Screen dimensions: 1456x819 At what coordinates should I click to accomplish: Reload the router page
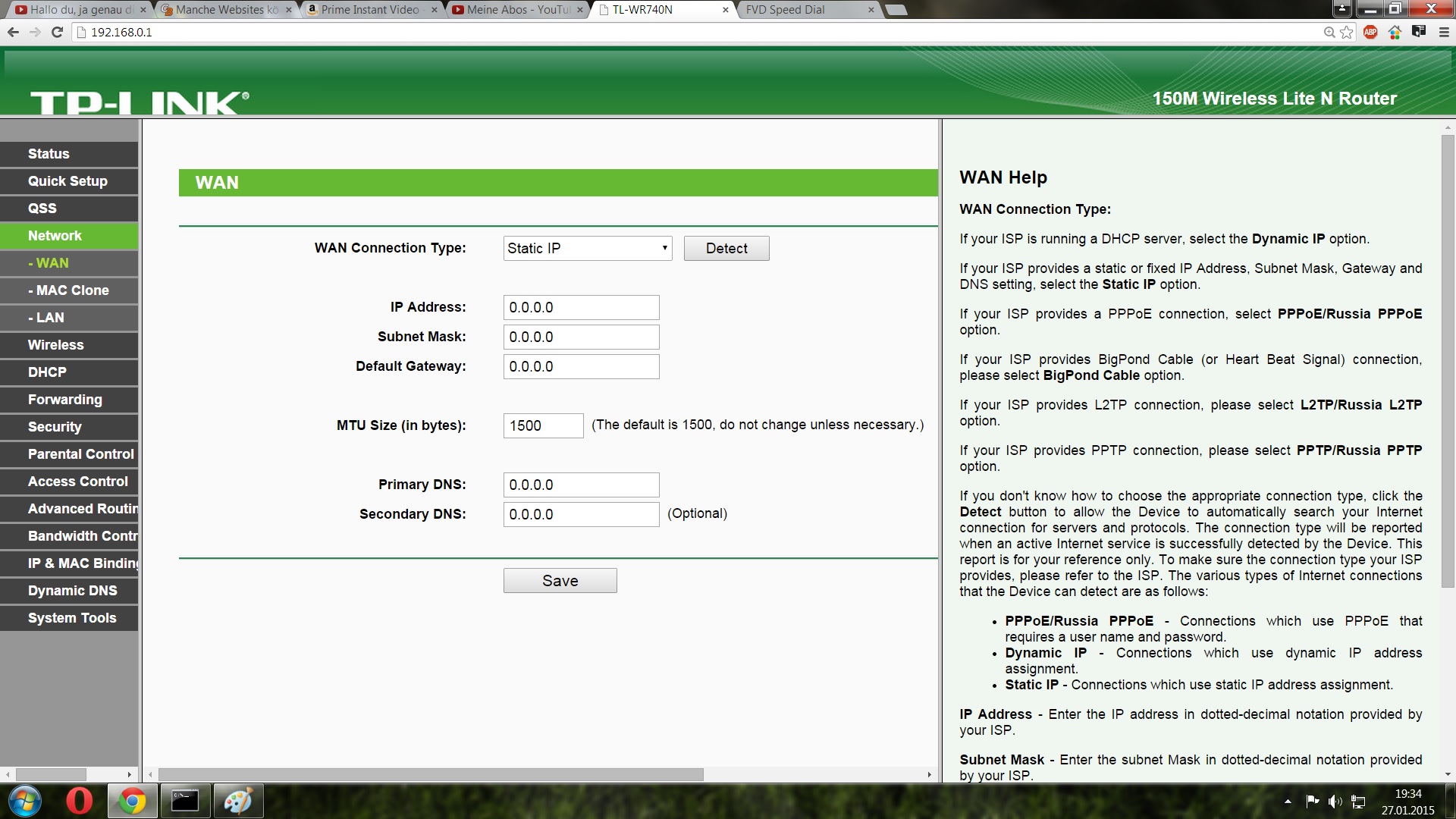57,32
